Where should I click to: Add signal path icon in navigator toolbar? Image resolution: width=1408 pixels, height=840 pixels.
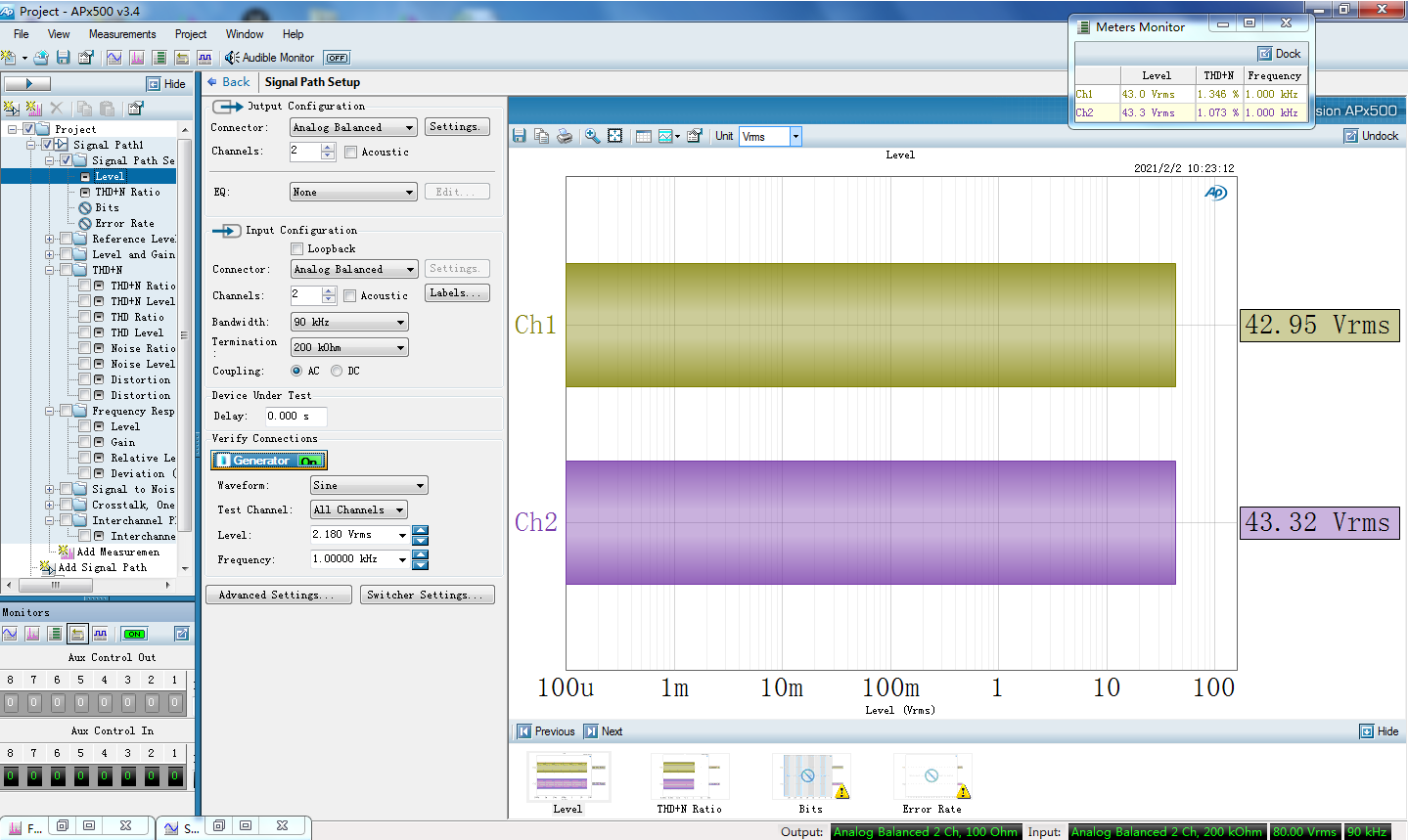pos(12,109)
